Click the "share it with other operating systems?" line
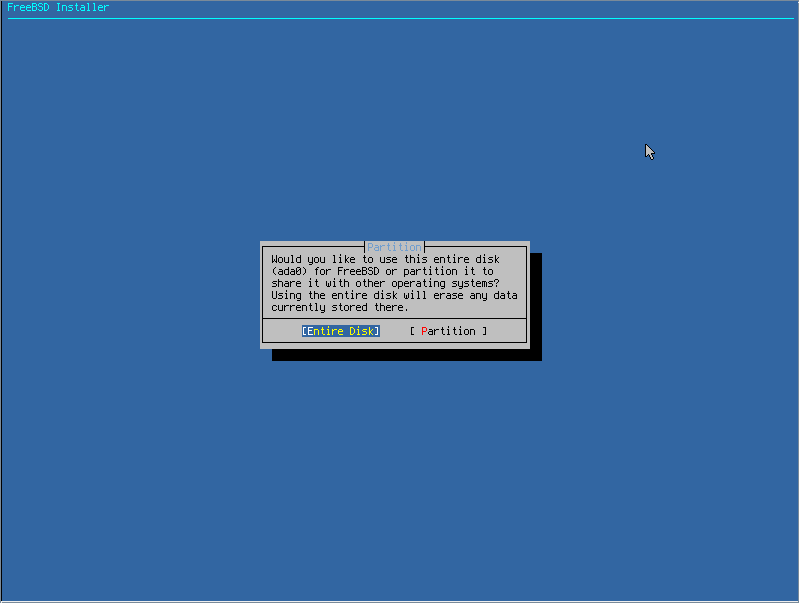The height and width of the screenshot is (603, 799). (x=385, y=283)
